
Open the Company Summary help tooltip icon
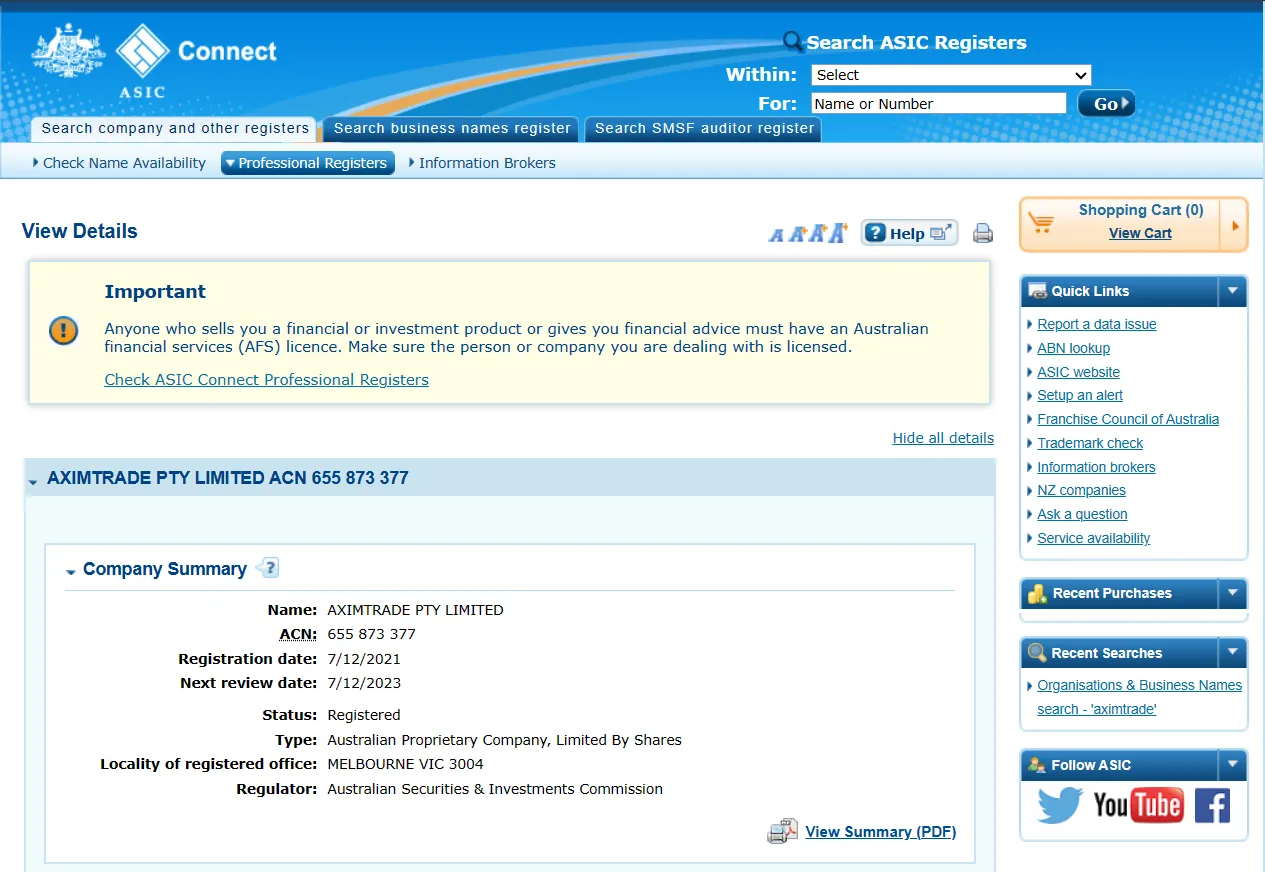coord(267,568)
